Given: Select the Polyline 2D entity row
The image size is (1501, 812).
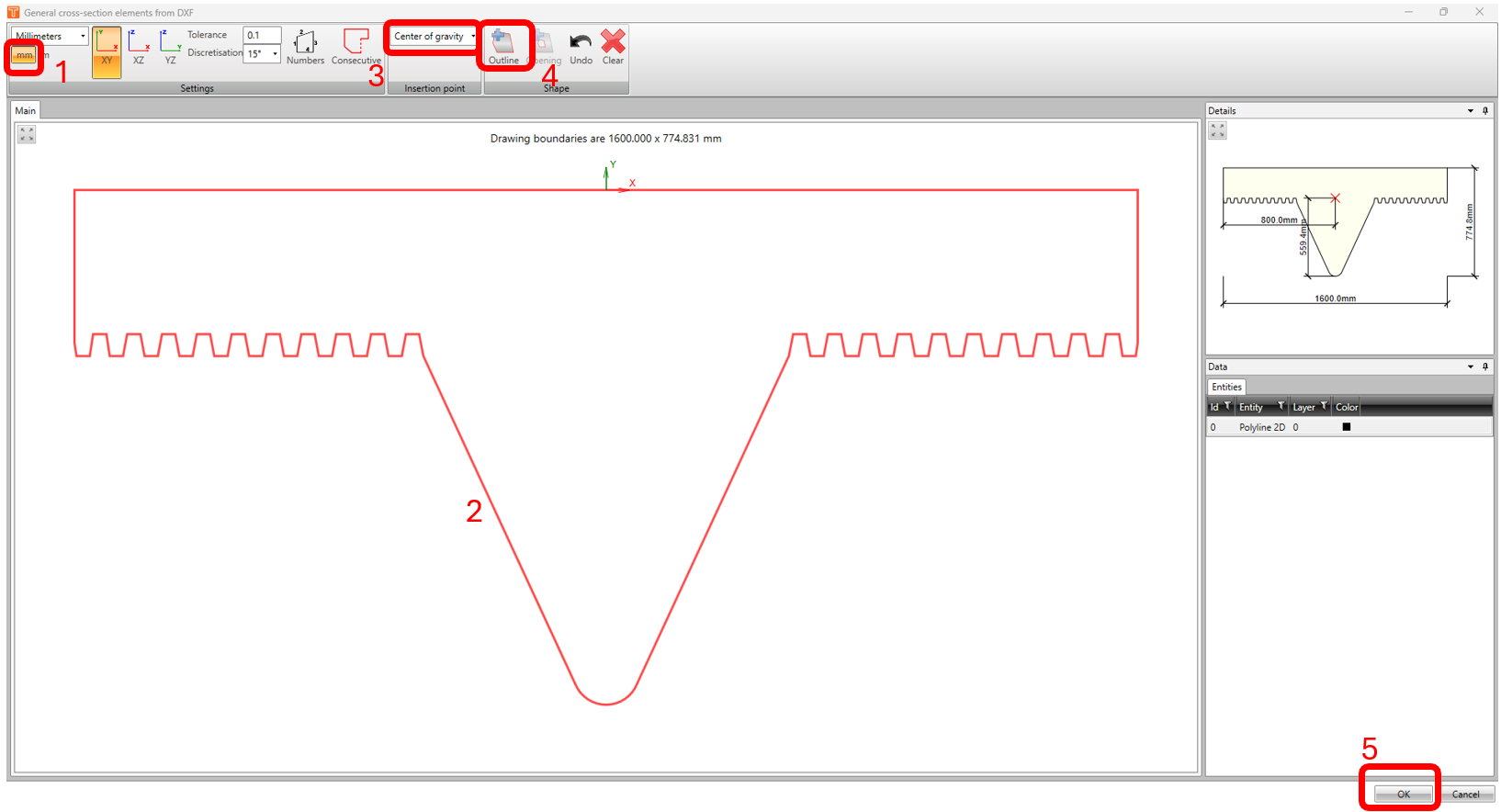Looking at the screenshot, I should [1349, 427].
